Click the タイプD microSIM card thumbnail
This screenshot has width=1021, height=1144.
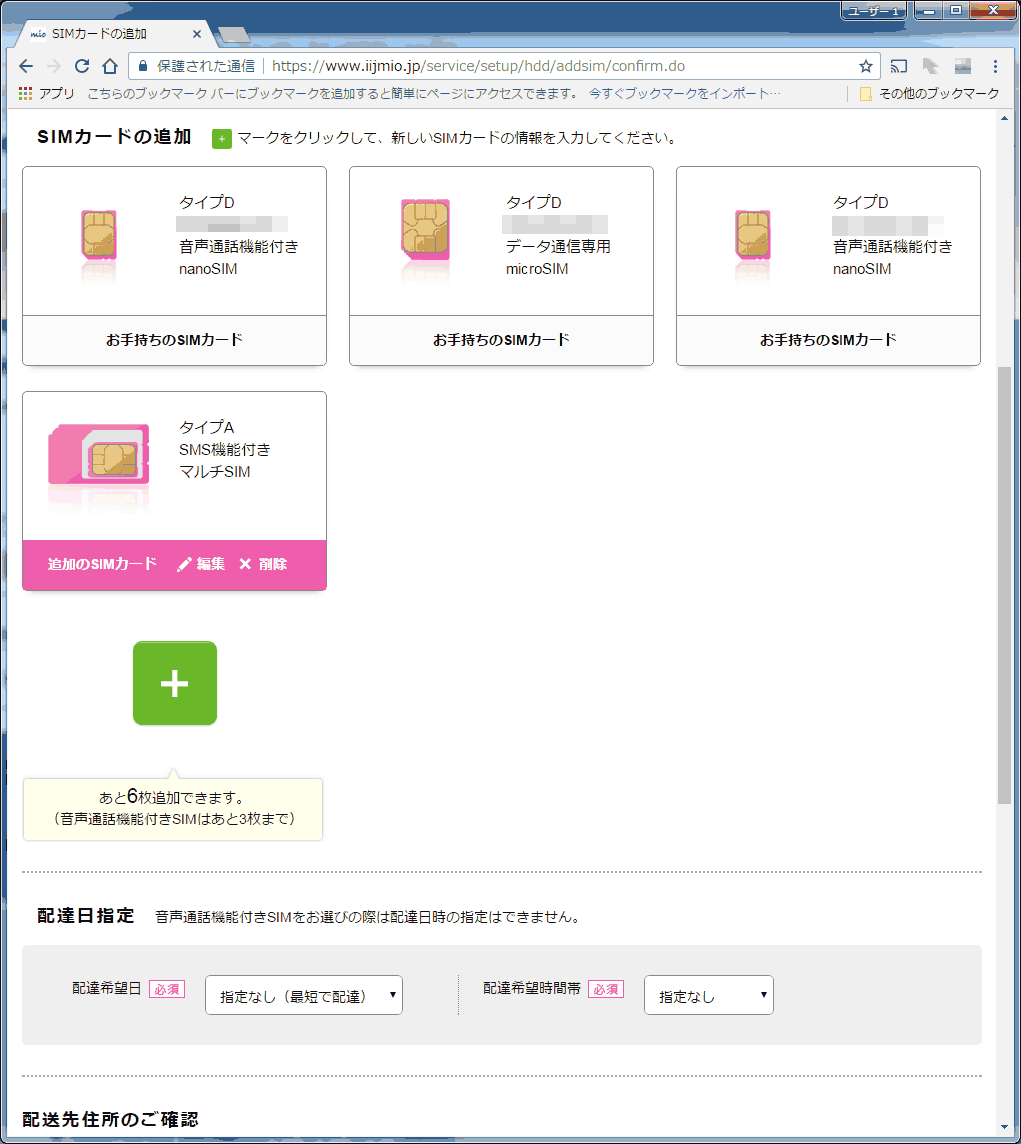(425, 240)
